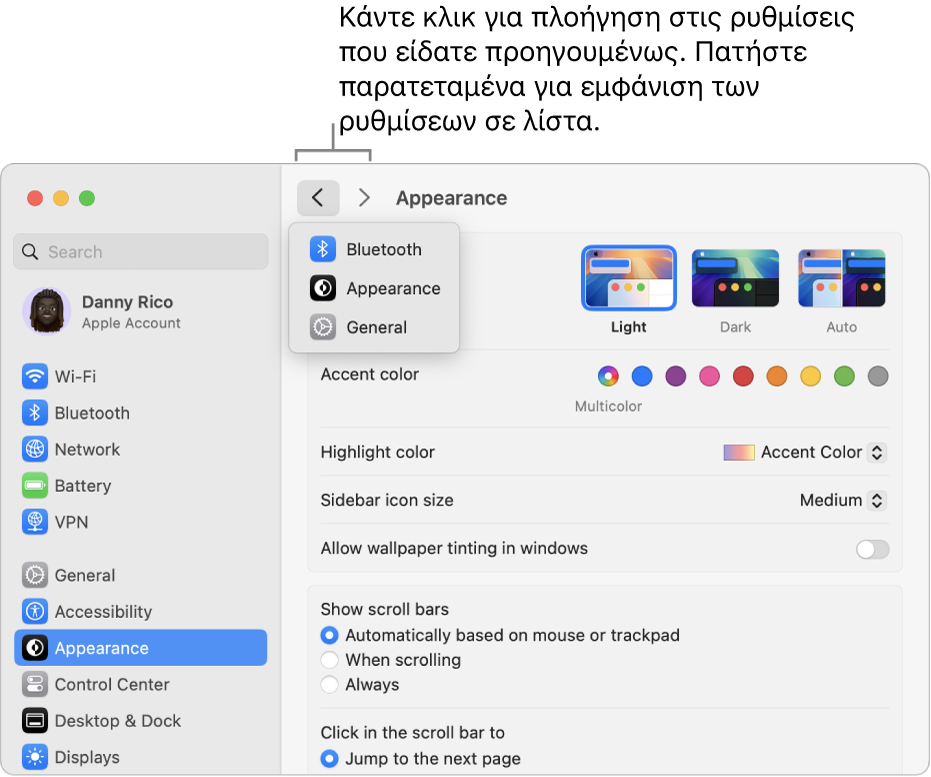Toggle Allow wallpaper tinting in windows
This screenshot has width=931, height=777.
pyautogui.click(x=872, y=549)
